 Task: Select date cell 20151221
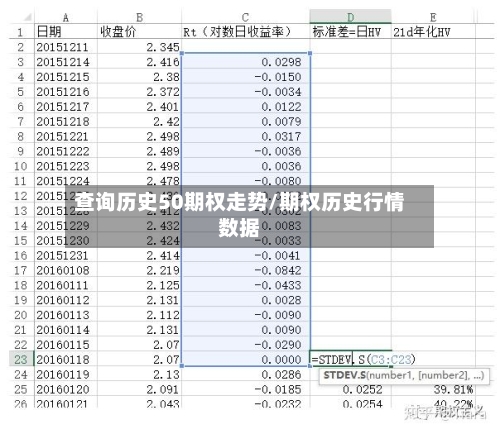coord(66,136)
